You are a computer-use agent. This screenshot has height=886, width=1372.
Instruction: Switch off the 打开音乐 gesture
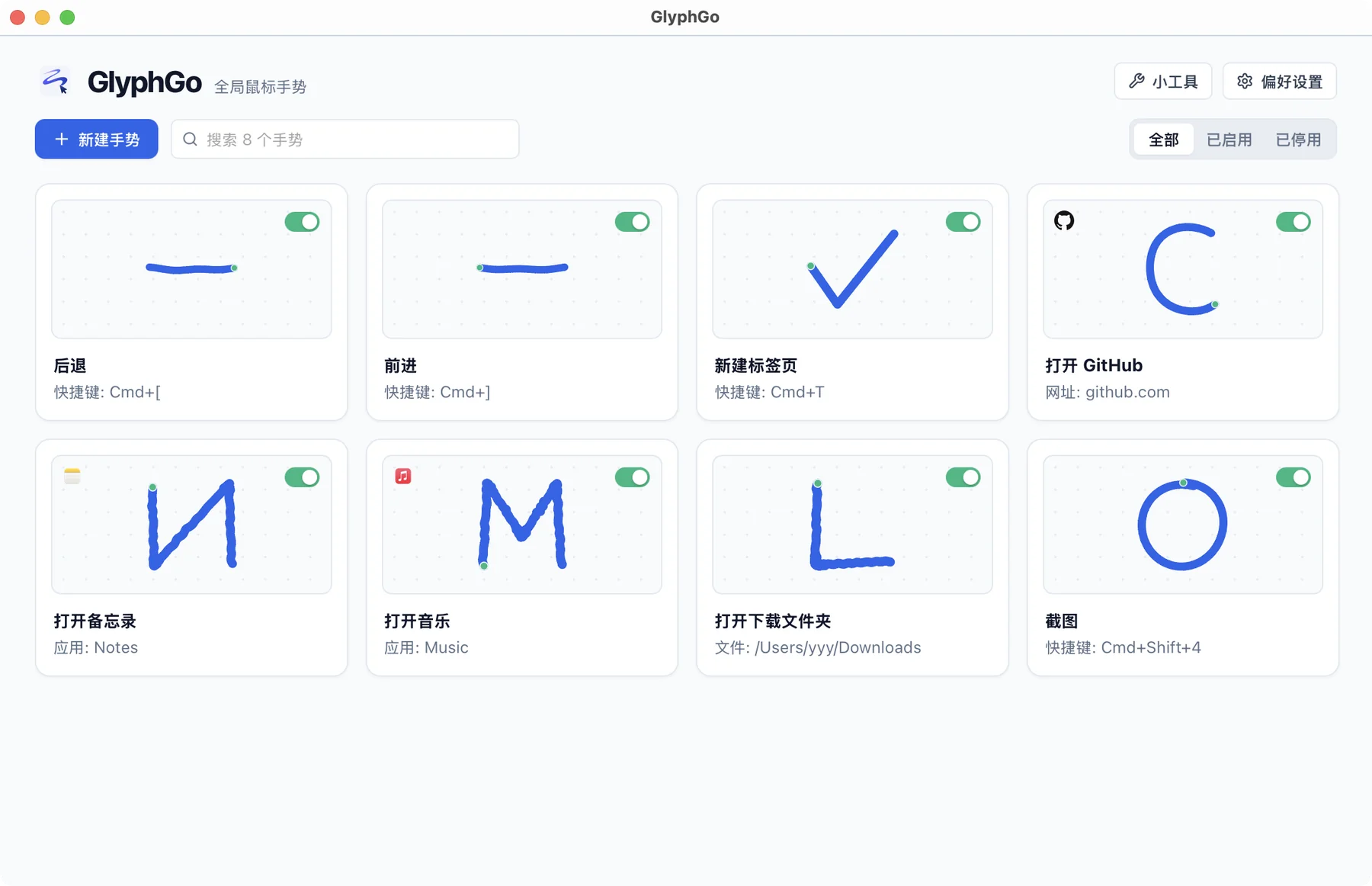click(633, 477)
